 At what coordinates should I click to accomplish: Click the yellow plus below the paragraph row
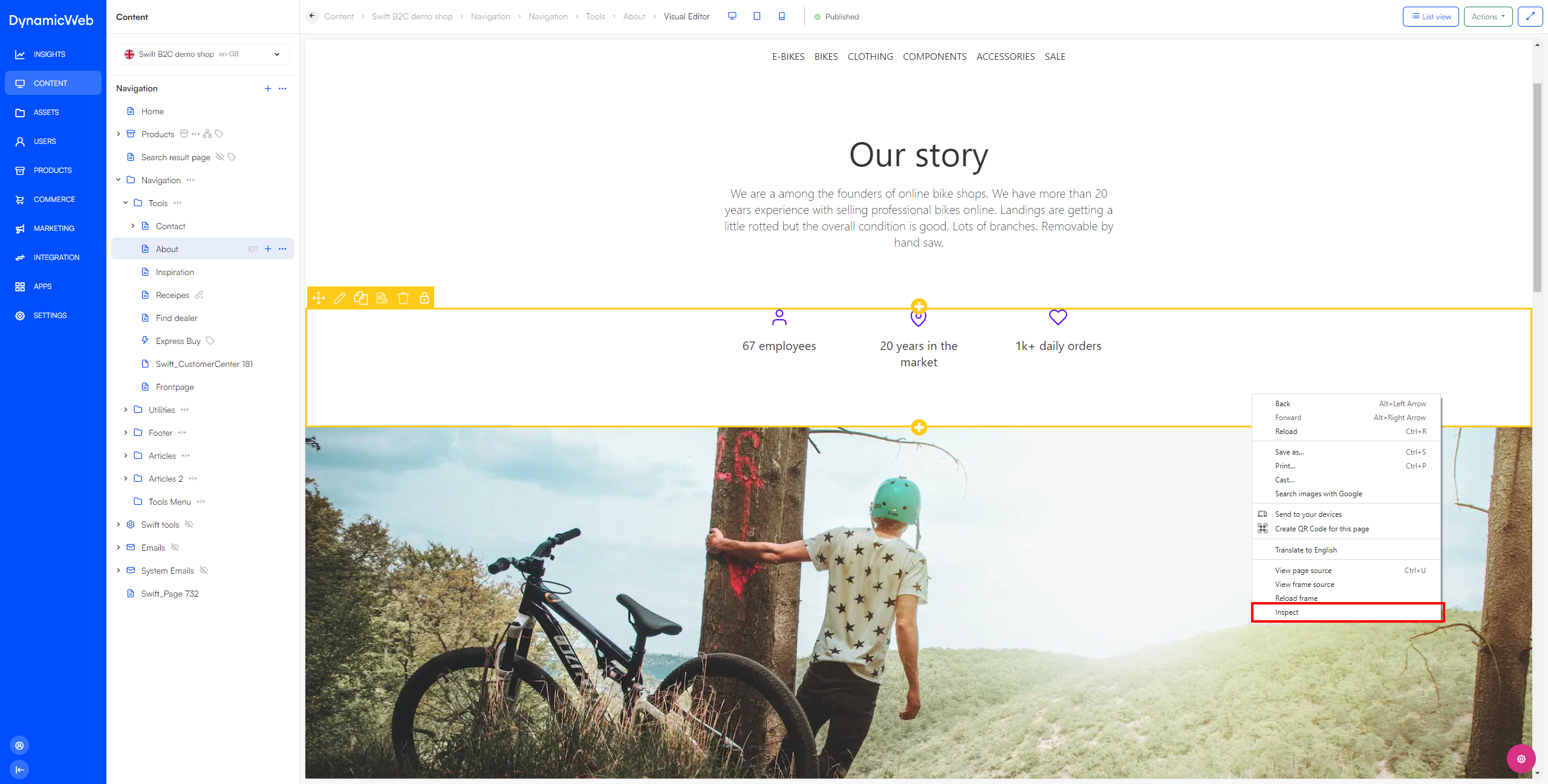pyautogui.click(x=919, y=427)
